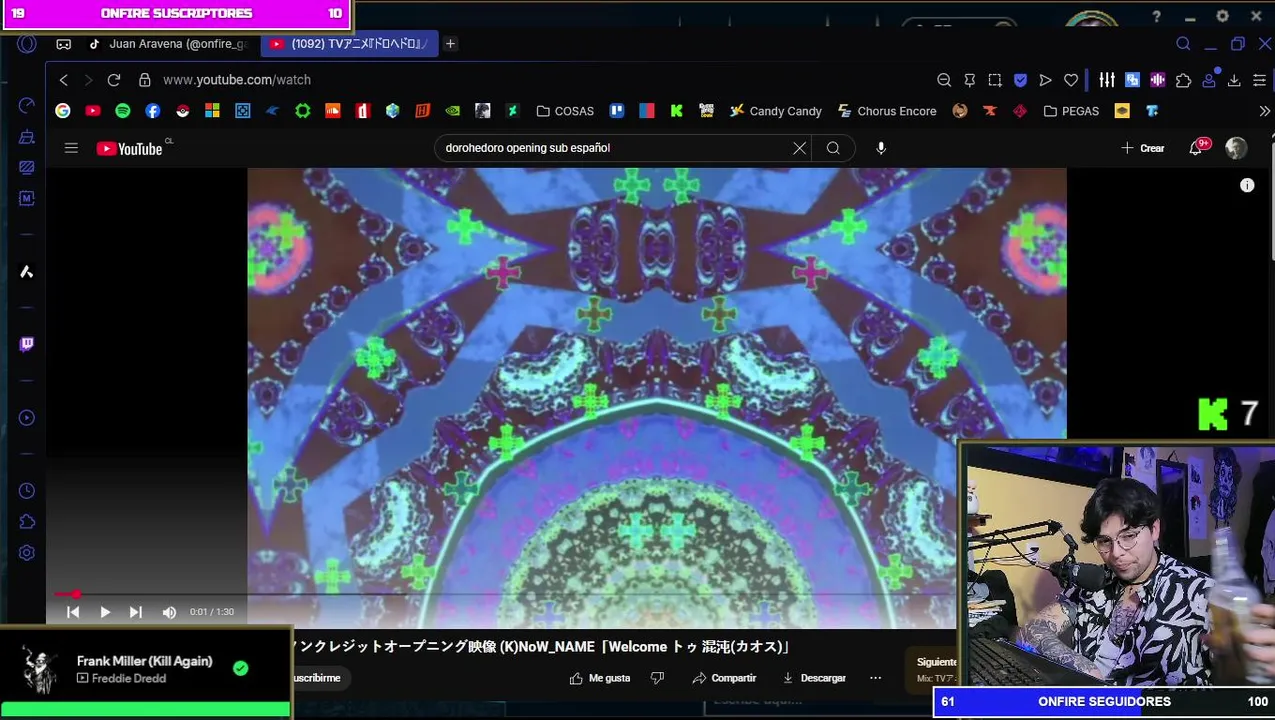Open the translate extension icon
Screen dimensions: 1275x720
[1132, 80]
